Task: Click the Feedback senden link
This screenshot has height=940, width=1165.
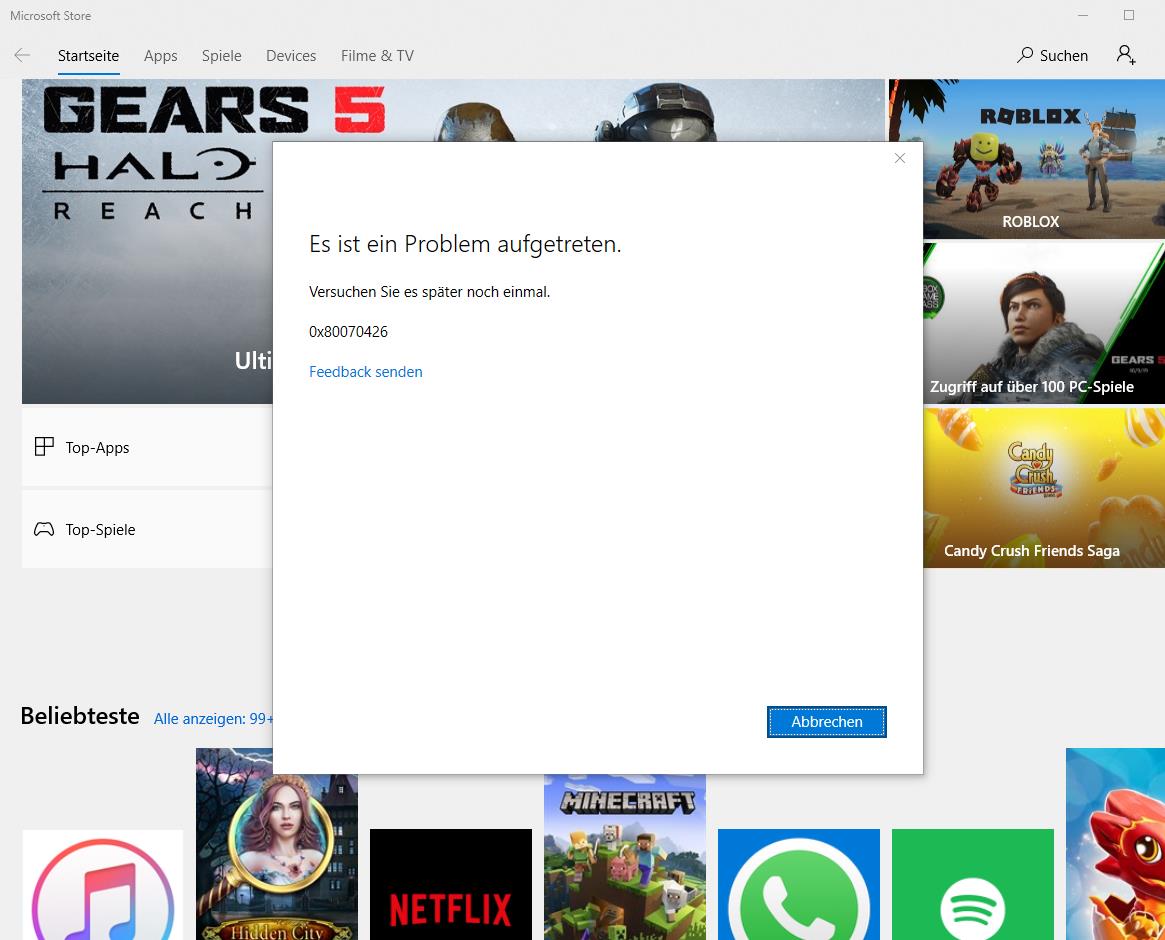Action: (x=366, y=372)
